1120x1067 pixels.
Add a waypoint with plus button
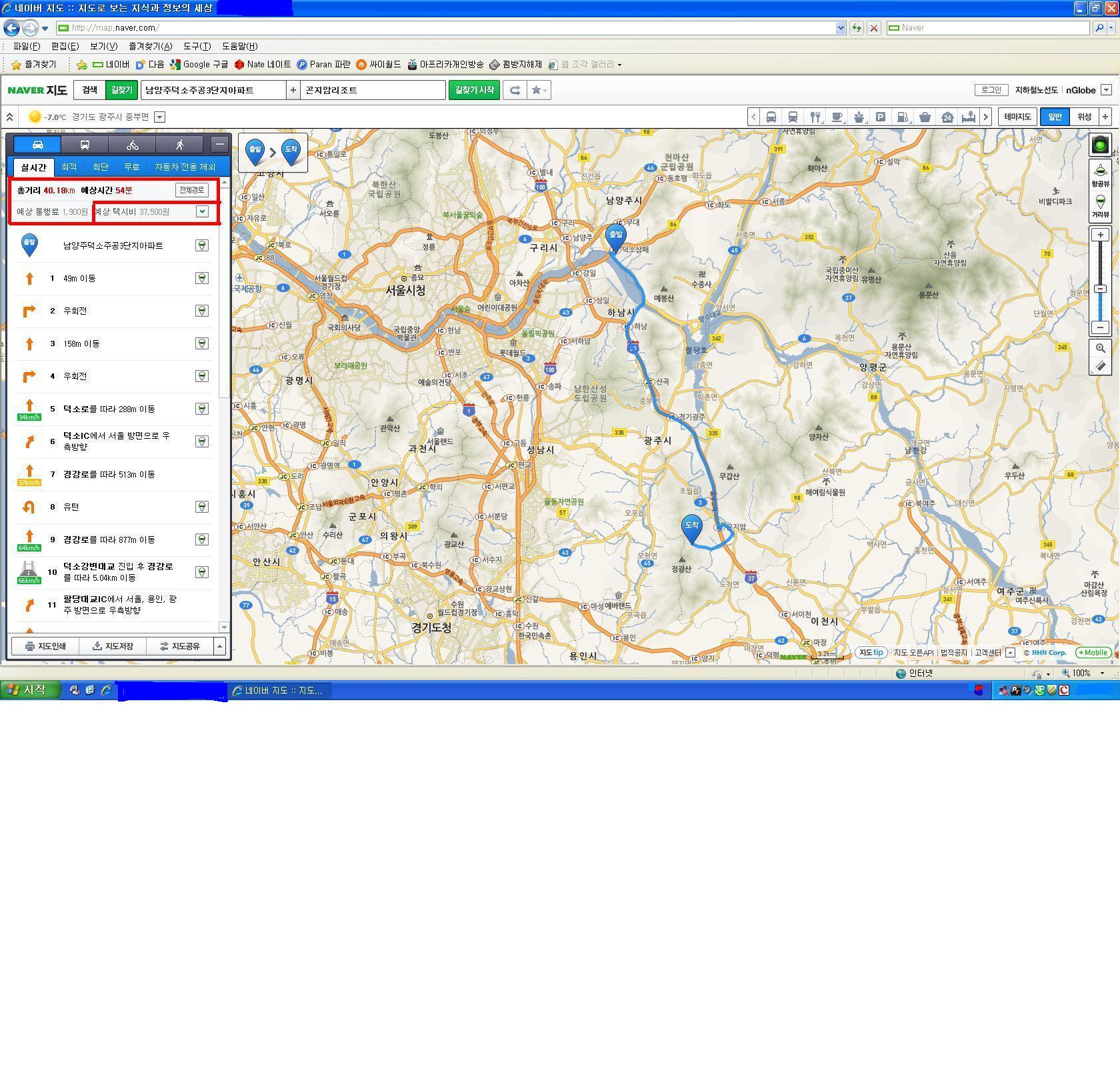click(x=293, y=90)
